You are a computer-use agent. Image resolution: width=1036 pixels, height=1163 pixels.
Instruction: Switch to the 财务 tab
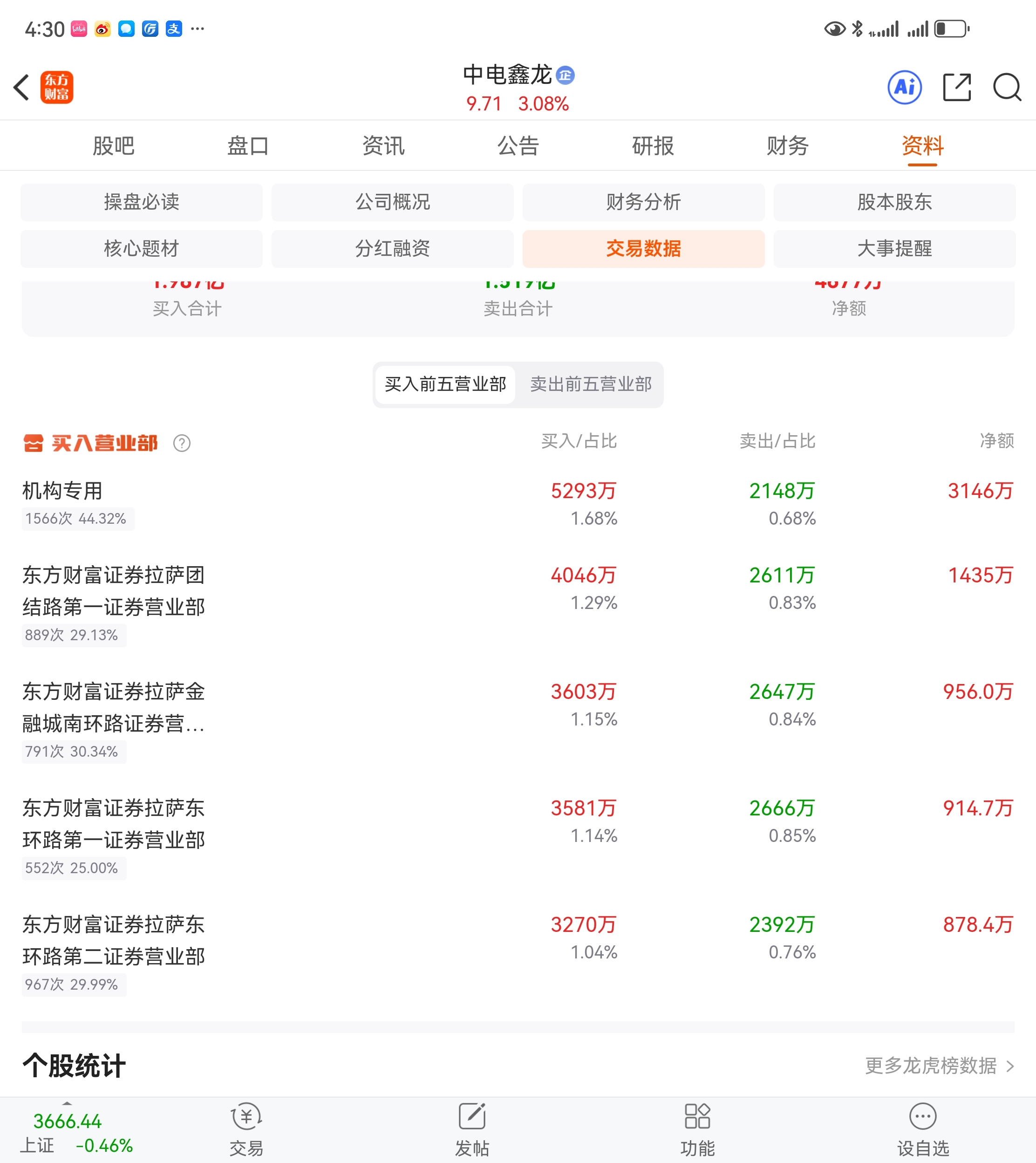click(788, 146)
